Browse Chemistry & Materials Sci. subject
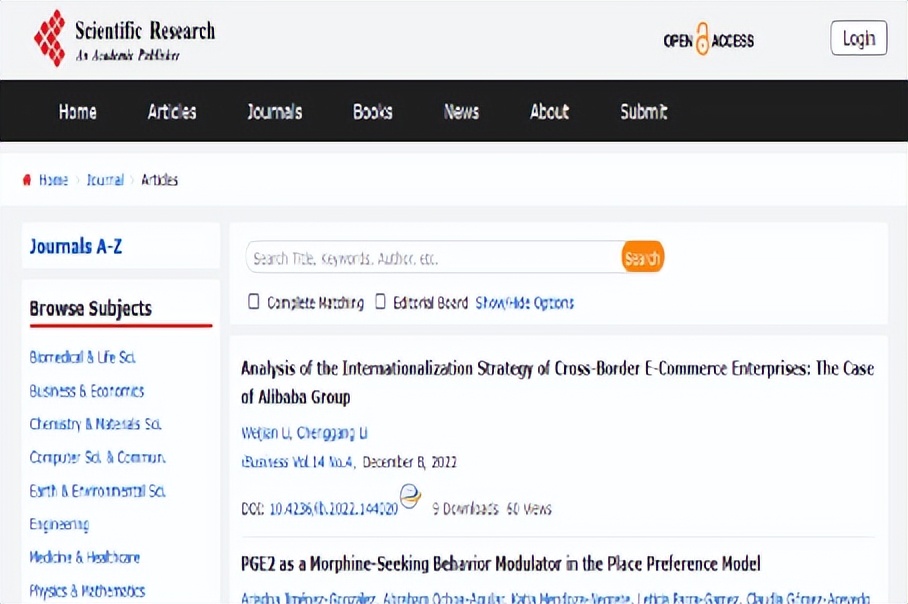Viewport: 908px width, 604px height. (96, 424)
